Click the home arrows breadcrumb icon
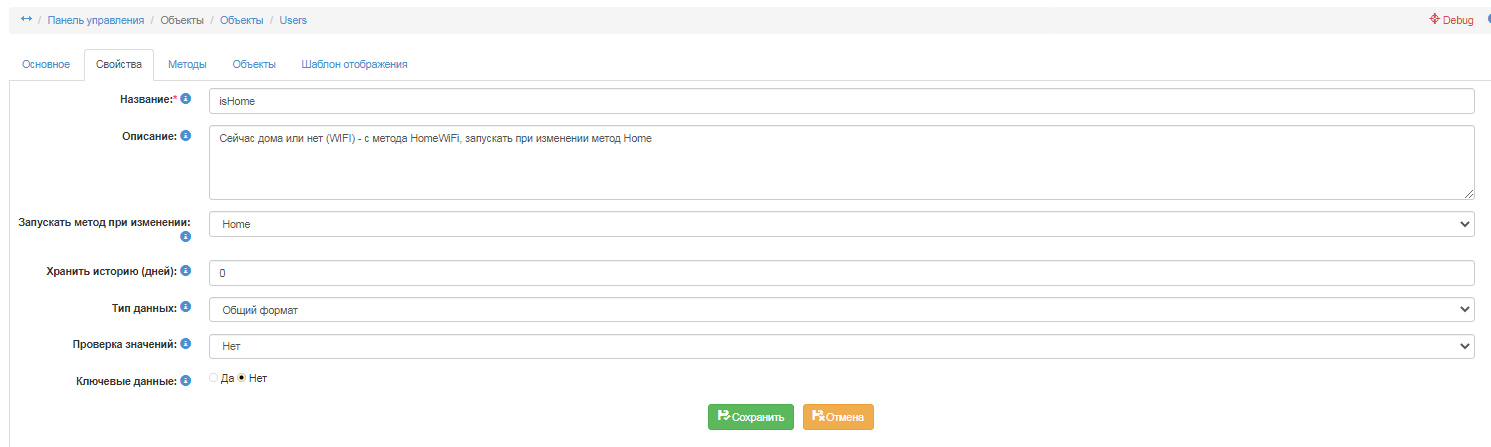 click(x=27, y=19)
